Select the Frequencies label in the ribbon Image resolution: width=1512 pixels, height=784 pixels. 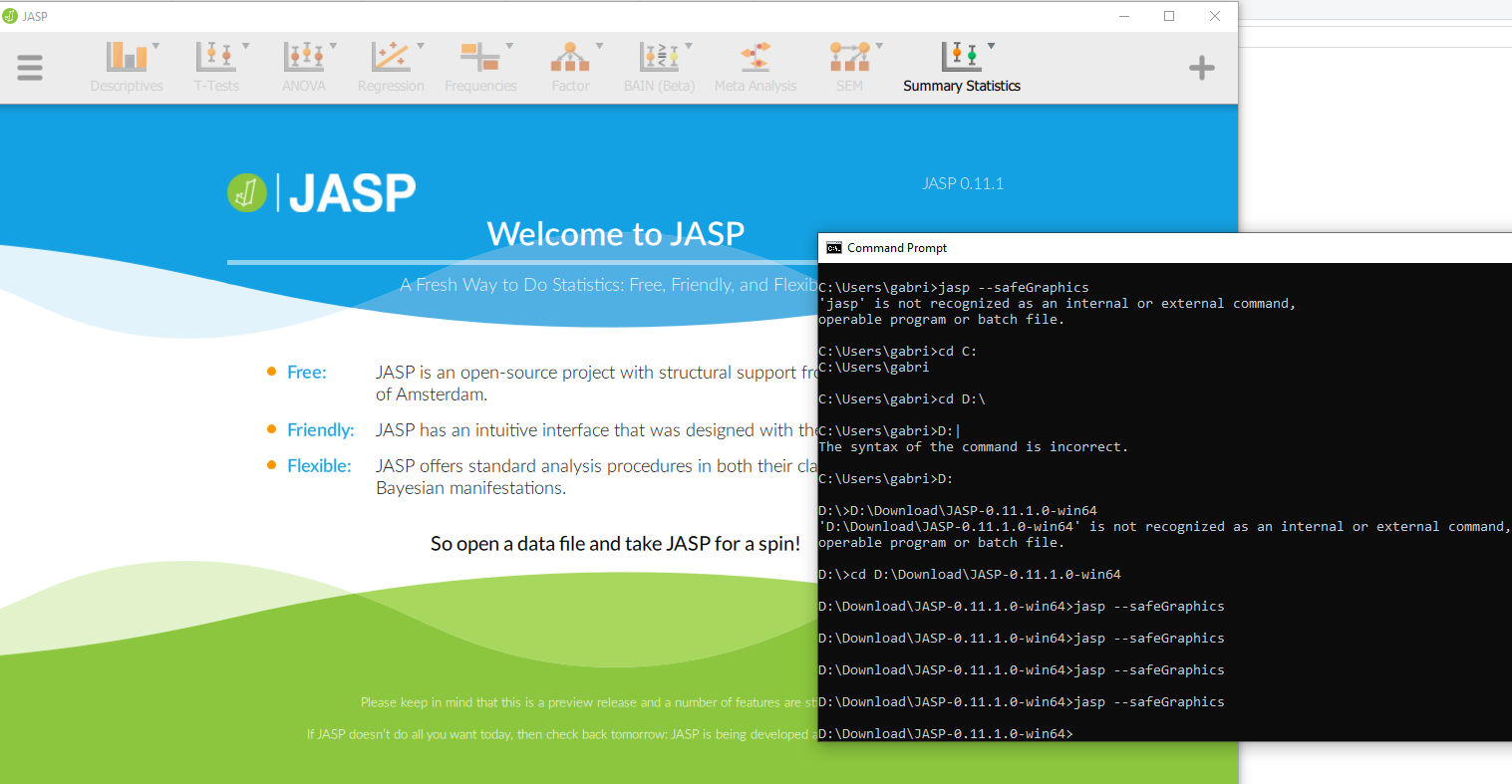(x=480, y=86)
